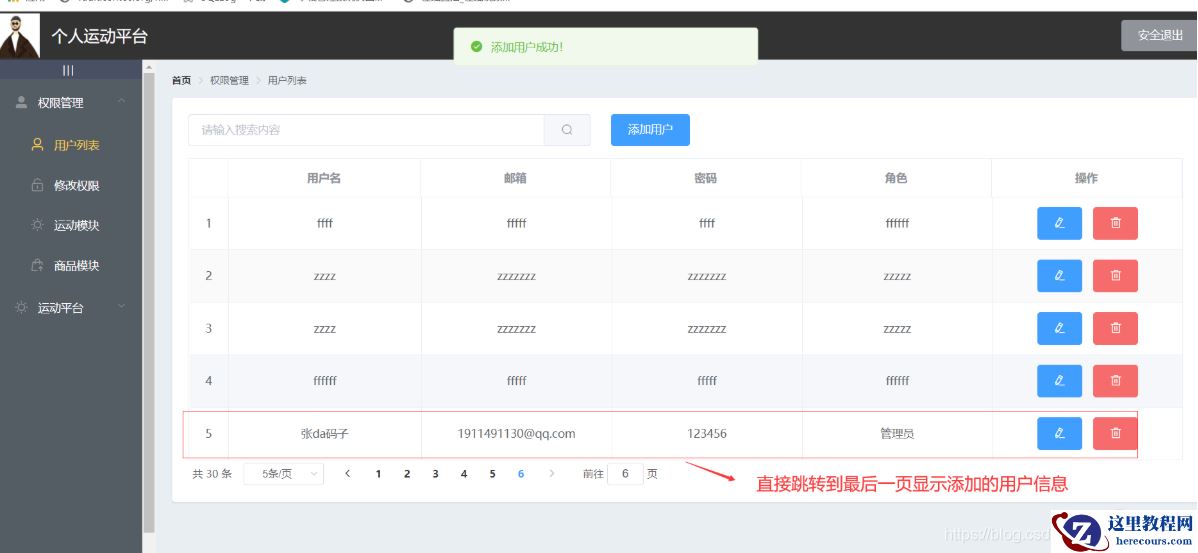This screenshot has height=553, width=1198.
Task: Click the search magnifier icon button
Action: [567, 130]
